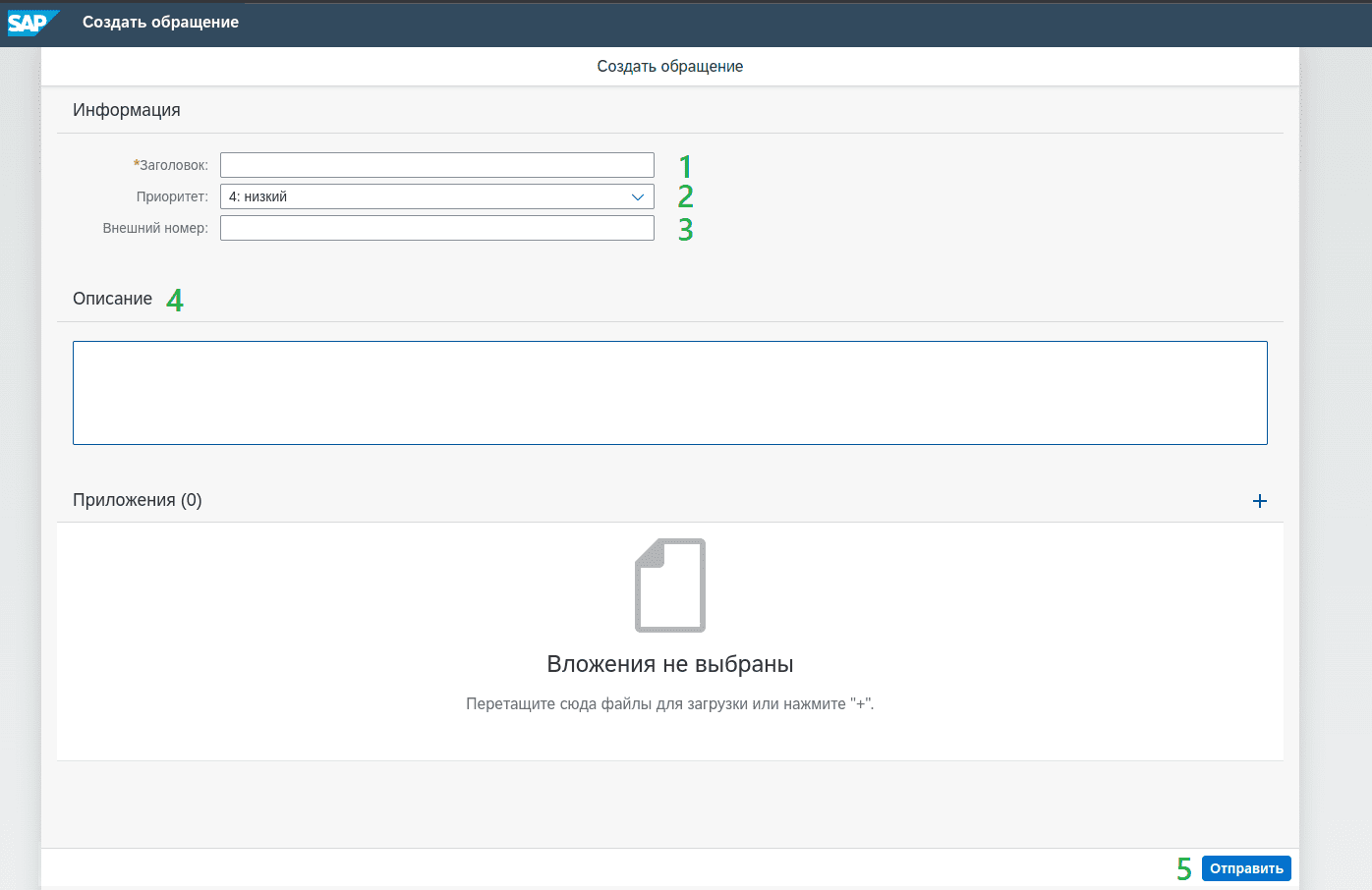The height and width of the screenshot is (890, 1372).
Task: Click green number 5 beside Отправить
Action: (1183, 869)
